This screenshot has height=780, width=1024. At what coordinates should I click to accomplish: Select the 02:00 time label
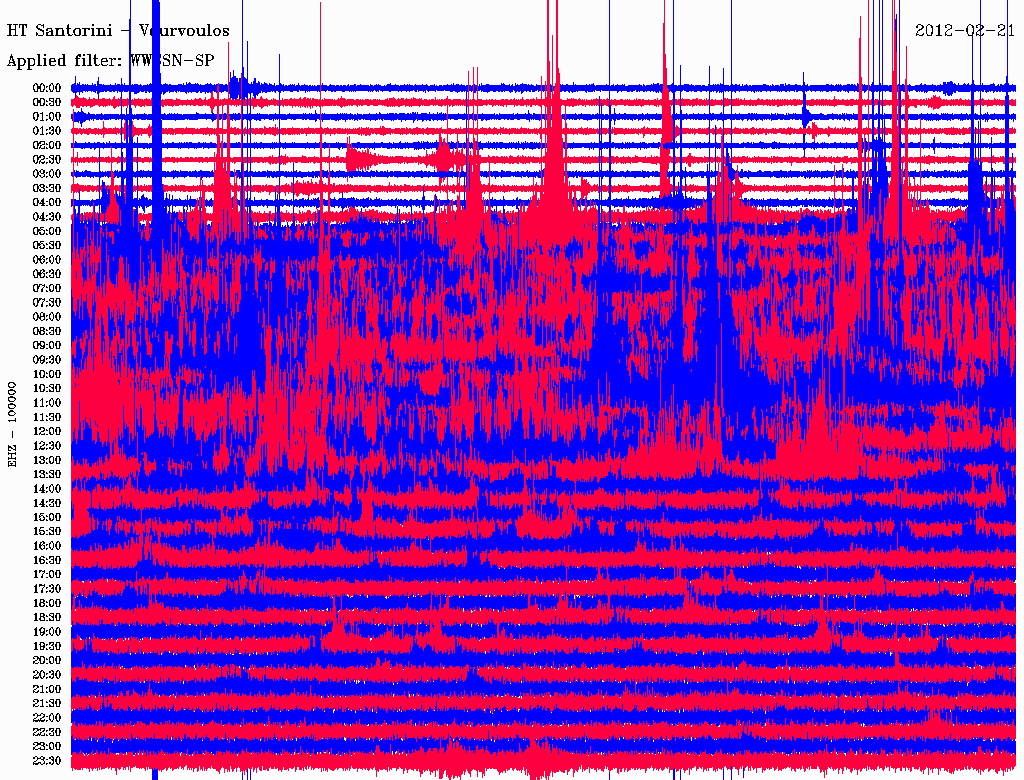pos(47,145)
